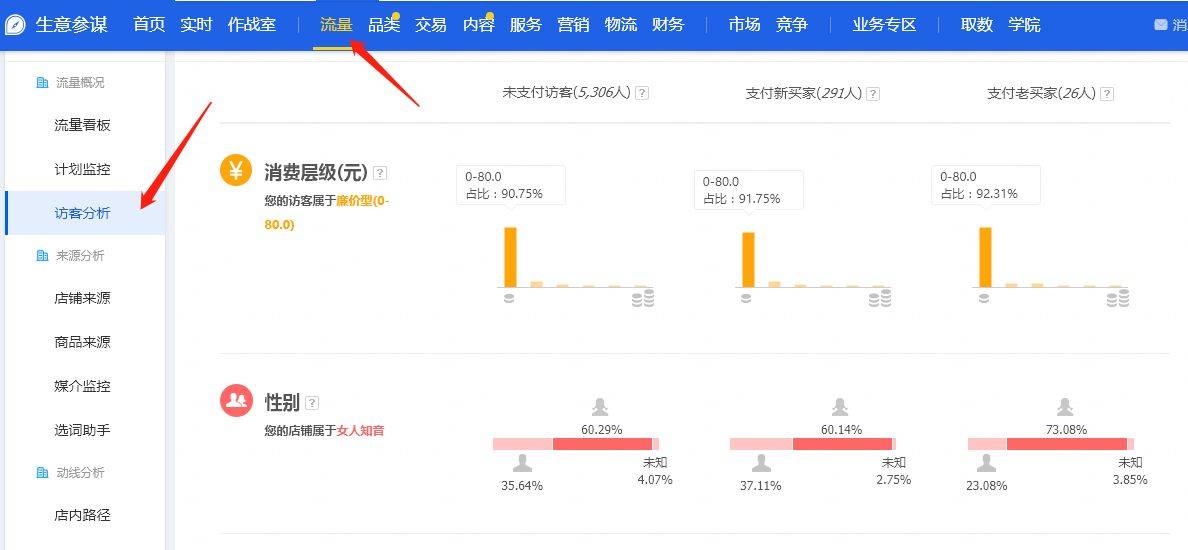Click the red female segment of 支付老买家 gender bar
The image size is (1188, 550).
(1066, 444)
